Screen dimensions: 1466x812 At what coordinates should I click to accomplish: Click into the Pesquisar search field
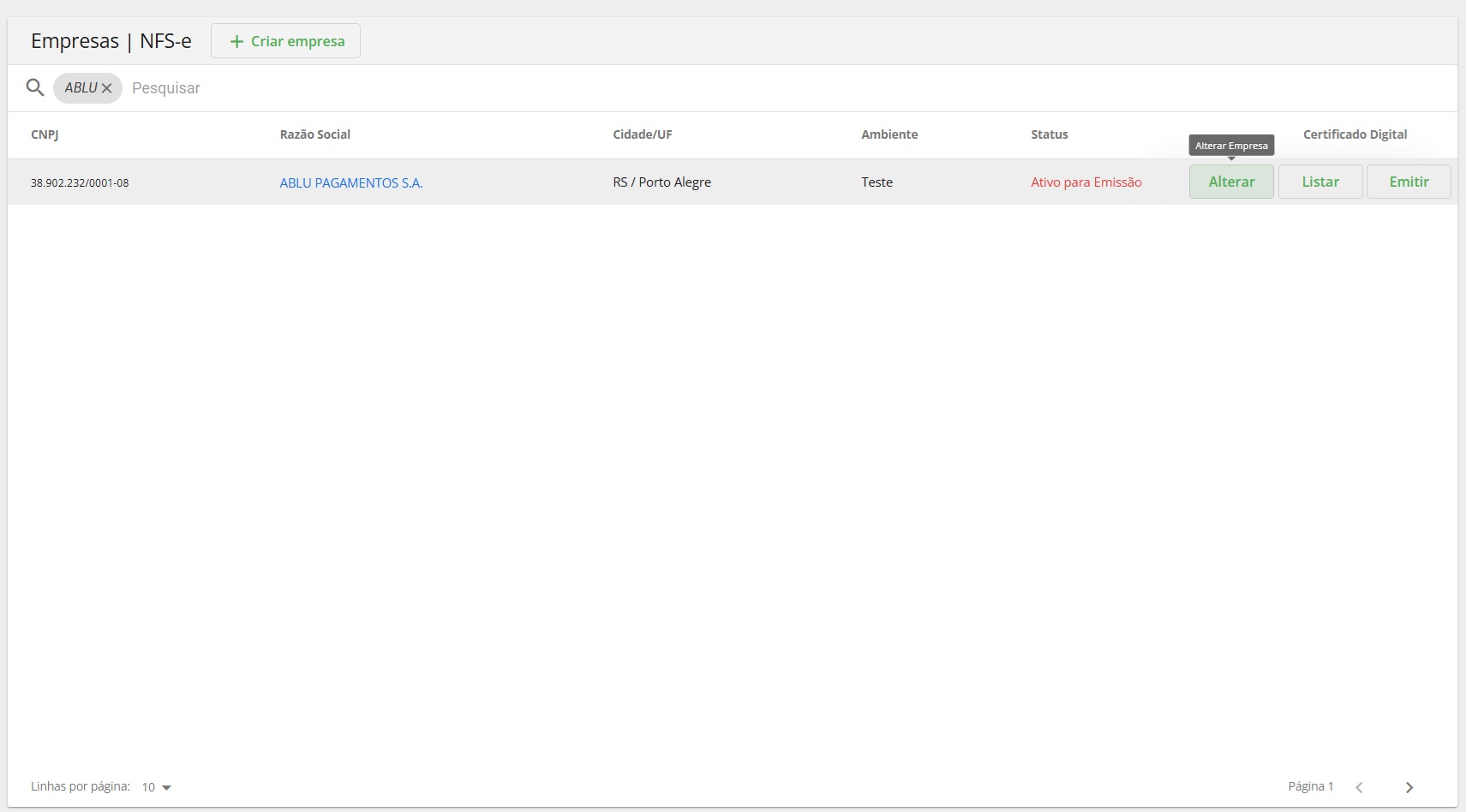click(x=343, y=88)
